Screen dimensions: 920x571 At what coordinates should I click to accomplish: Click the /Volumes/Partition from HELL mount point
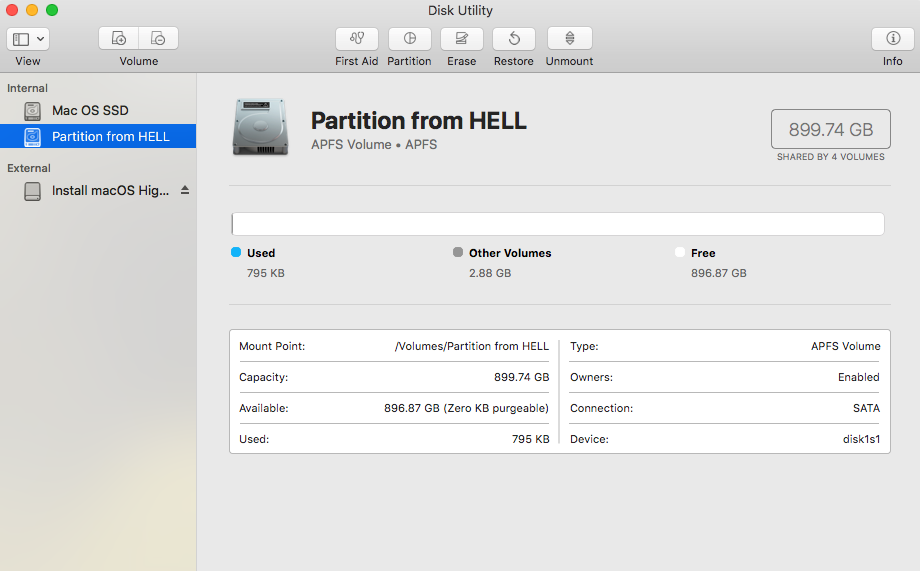pos(472,346)
